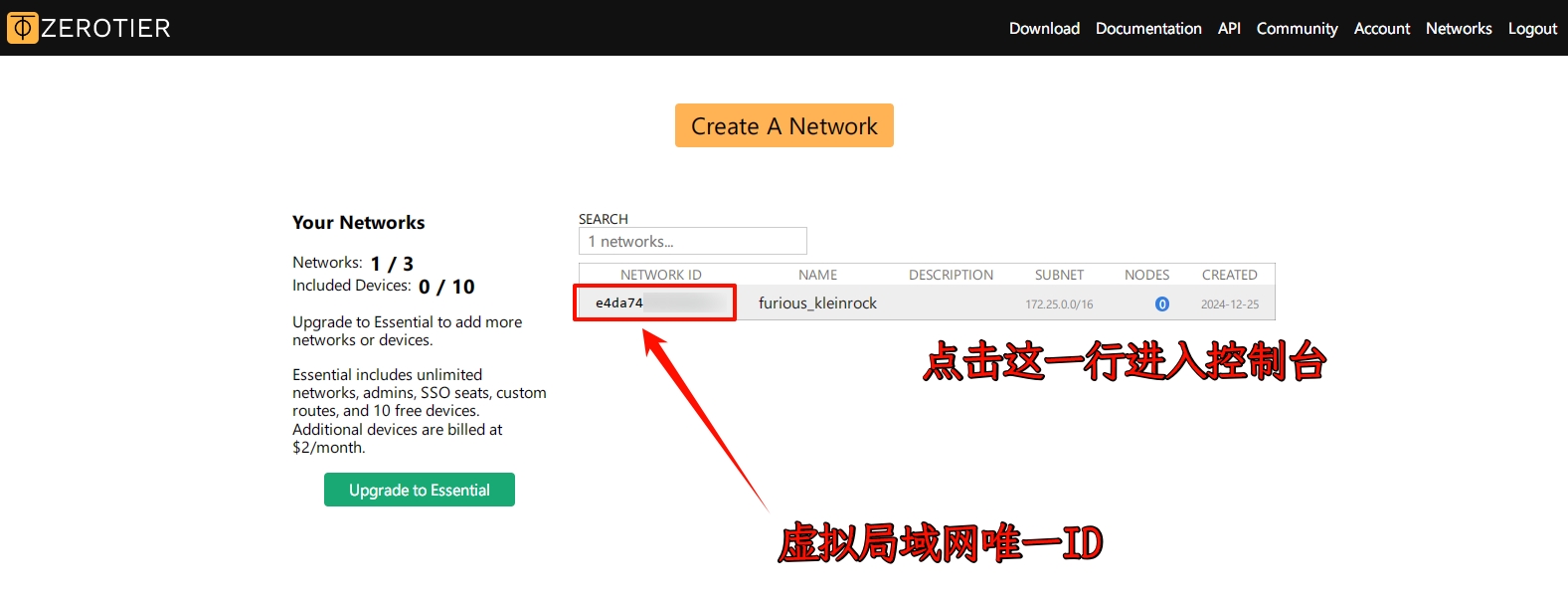The image size is (1568, 602).
Task: Click the NETWORK ID column header
Action: point(661,275)
